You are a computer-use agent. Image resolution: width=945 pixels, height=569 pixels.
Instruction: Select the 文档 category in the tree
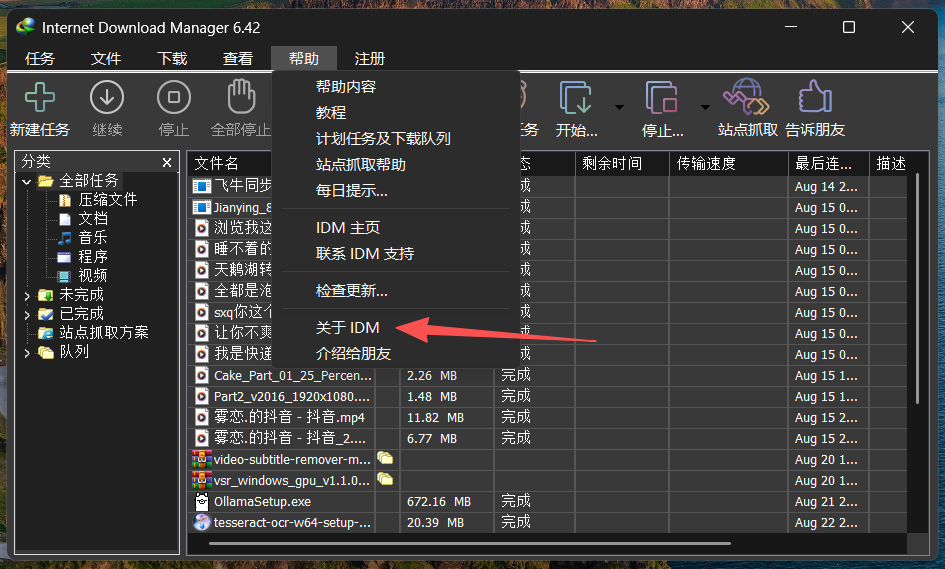tap(93, 218)
